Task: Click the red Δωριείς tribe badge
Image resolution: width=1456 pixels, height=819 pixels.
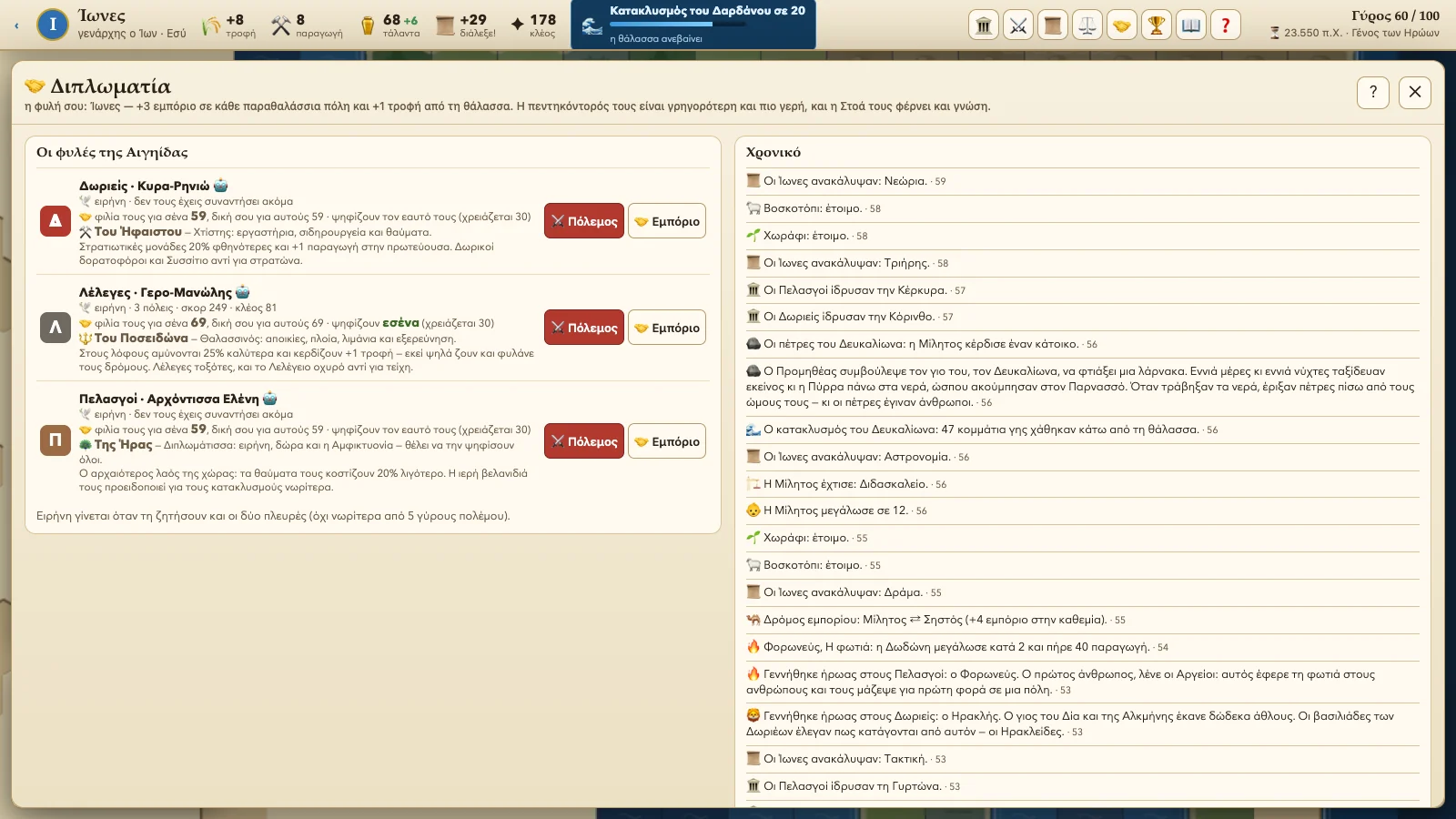Action: (56, 221)
